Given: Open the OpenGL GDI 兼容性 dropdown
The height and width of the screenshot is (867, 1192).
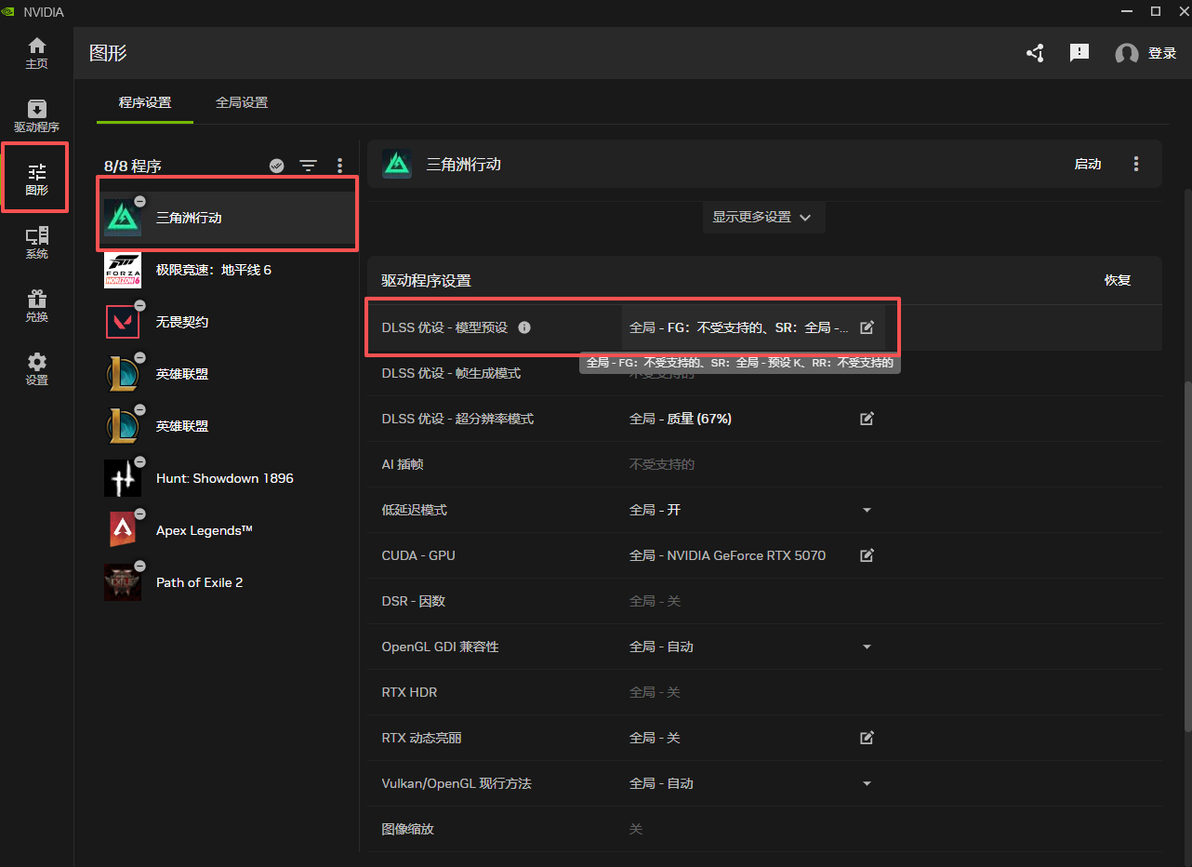Looking at the screenshot, I should point(867,647).
